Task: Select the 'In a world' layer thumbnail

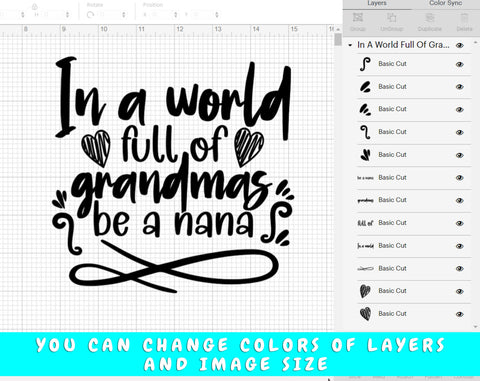Action: 365,246
